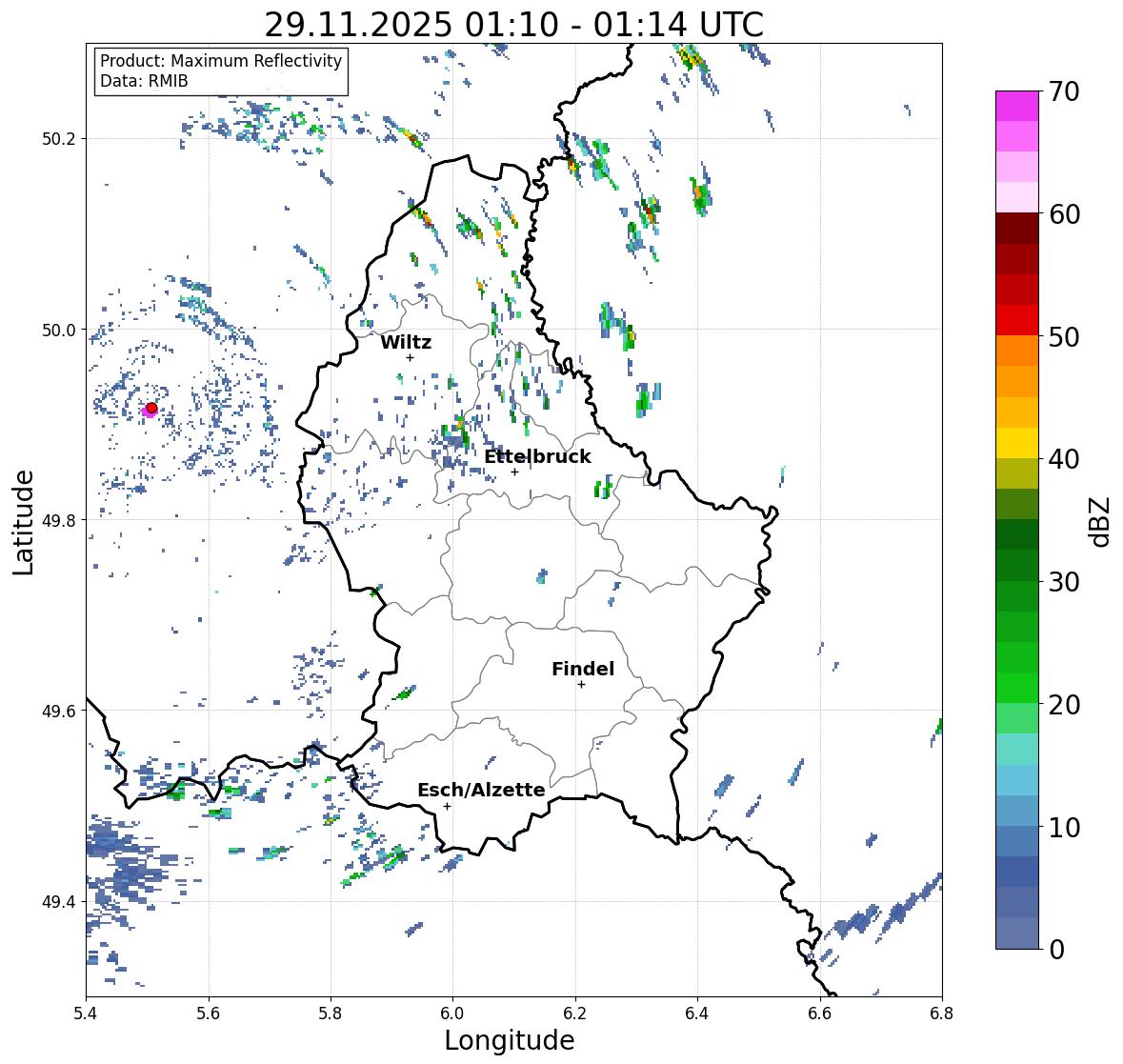Click the 10 dBZ colorbar label
The height and width of the screenshot is (1064, 1123).
[1064, 827]
